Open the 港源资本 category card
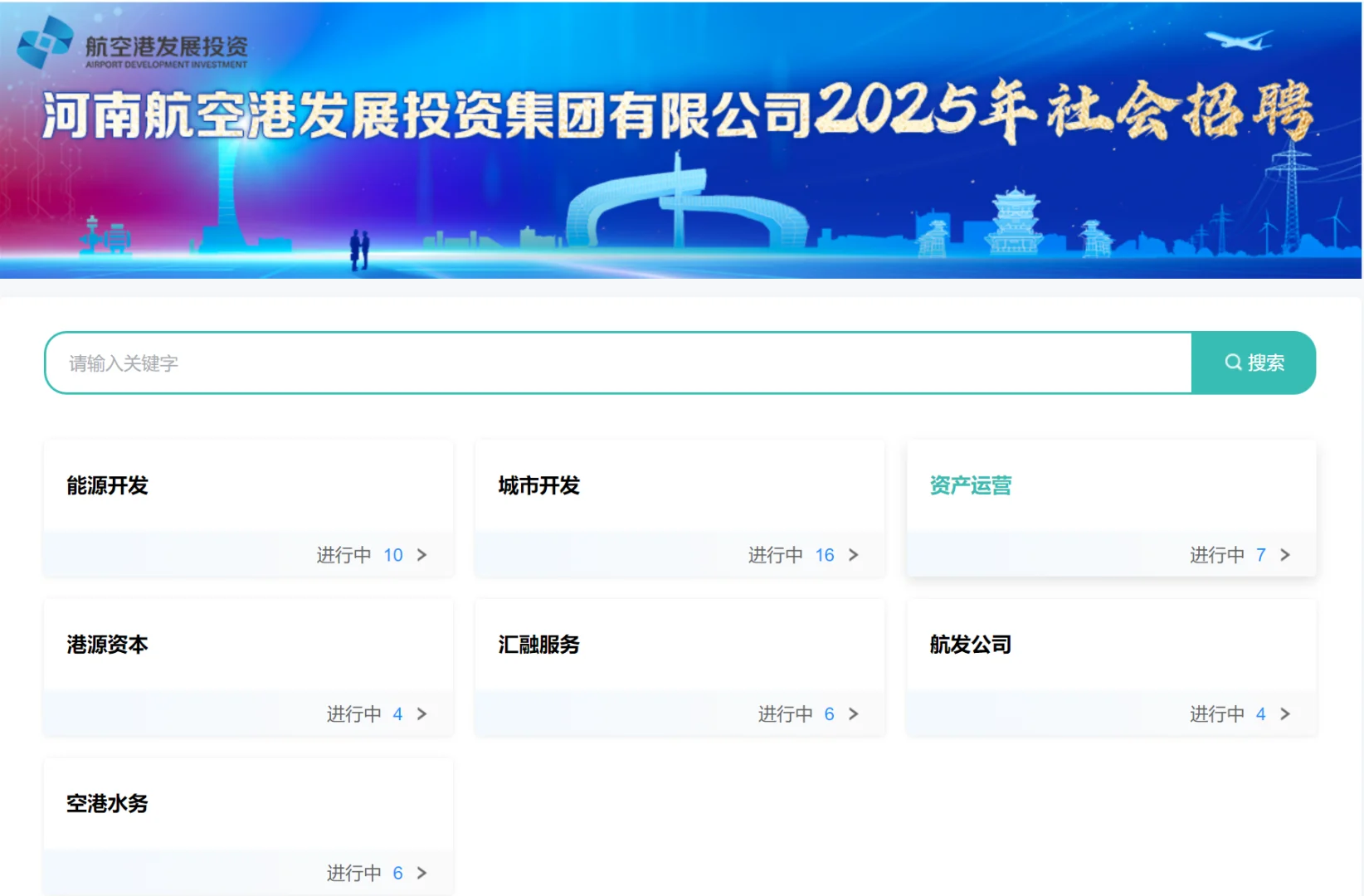The width and height of the screenshot is (1364, 896). click(x=248, y=667)
